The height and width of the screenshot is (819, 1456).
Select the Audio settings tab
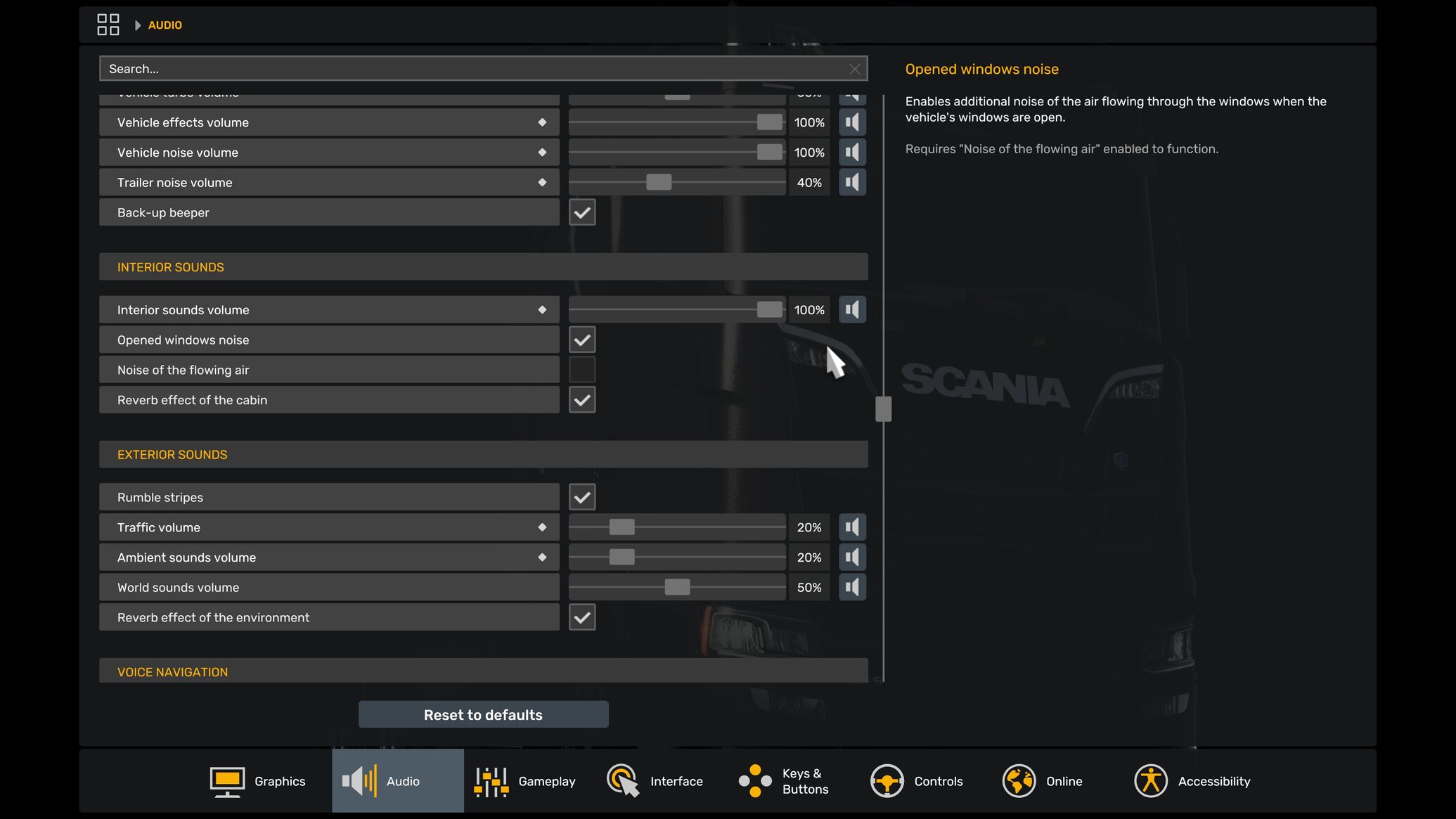(398, 781)
